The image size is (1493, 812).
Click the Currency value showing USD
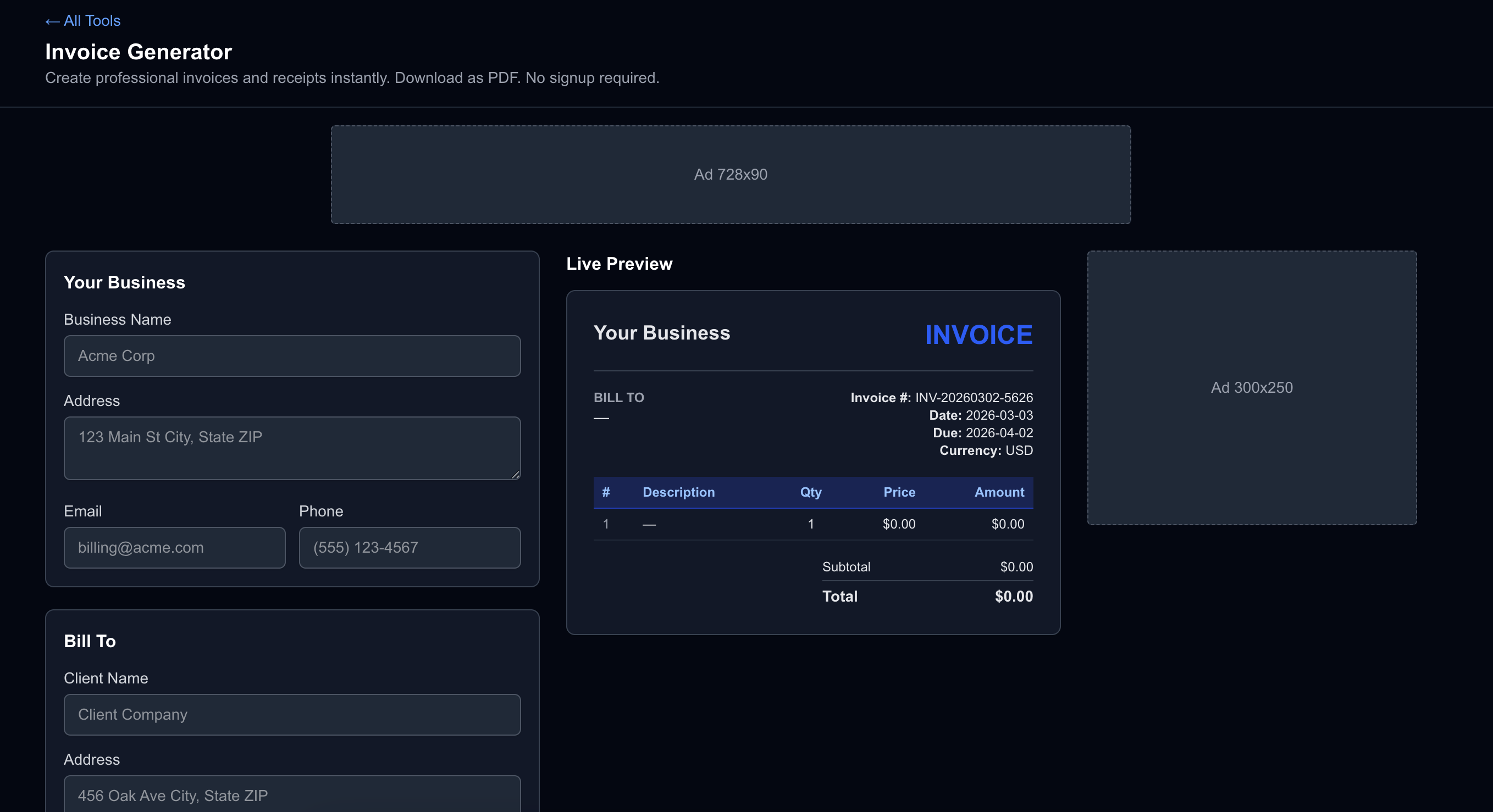1019,451
